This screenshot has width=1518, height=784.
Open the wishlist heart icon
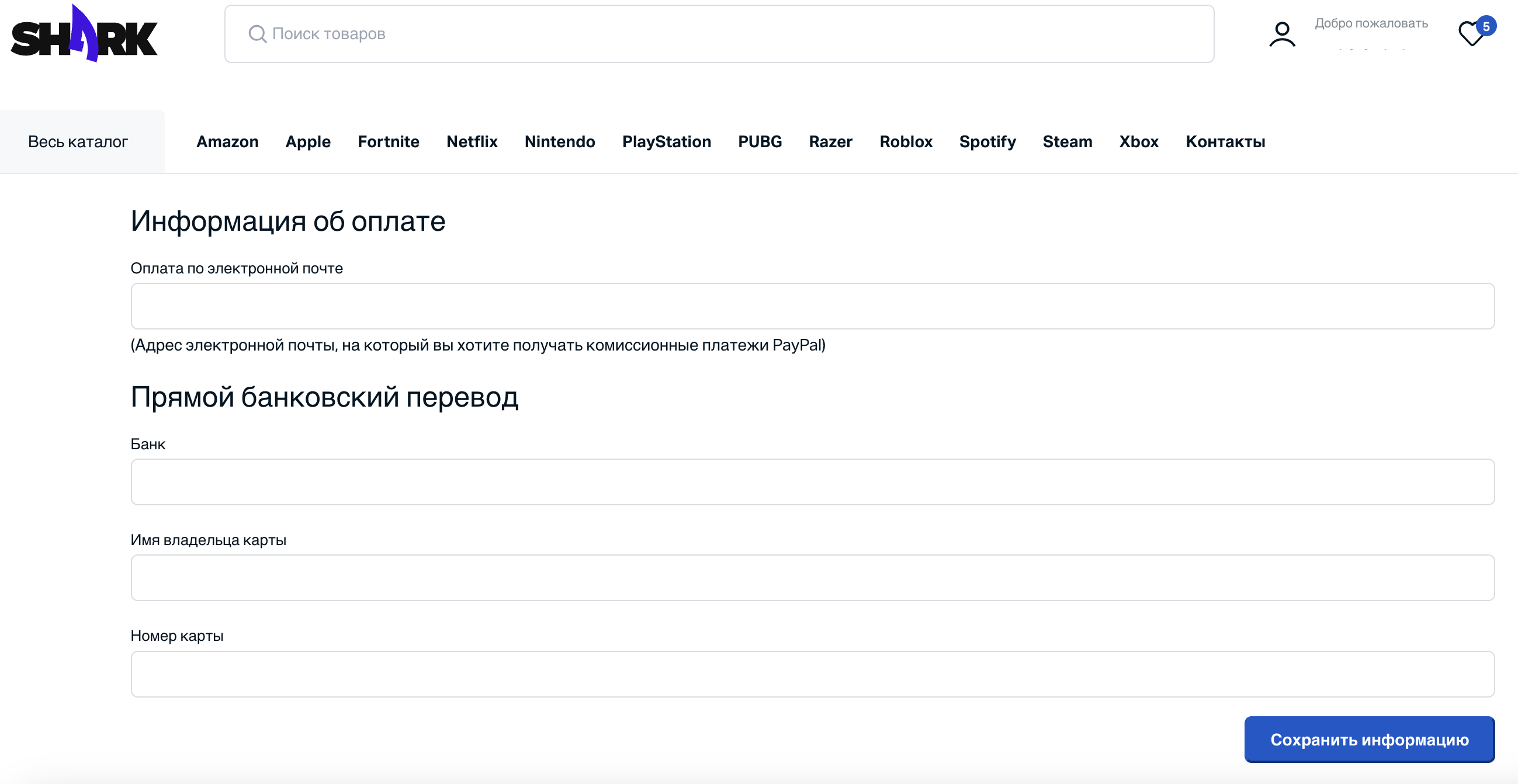point(1471,34)
